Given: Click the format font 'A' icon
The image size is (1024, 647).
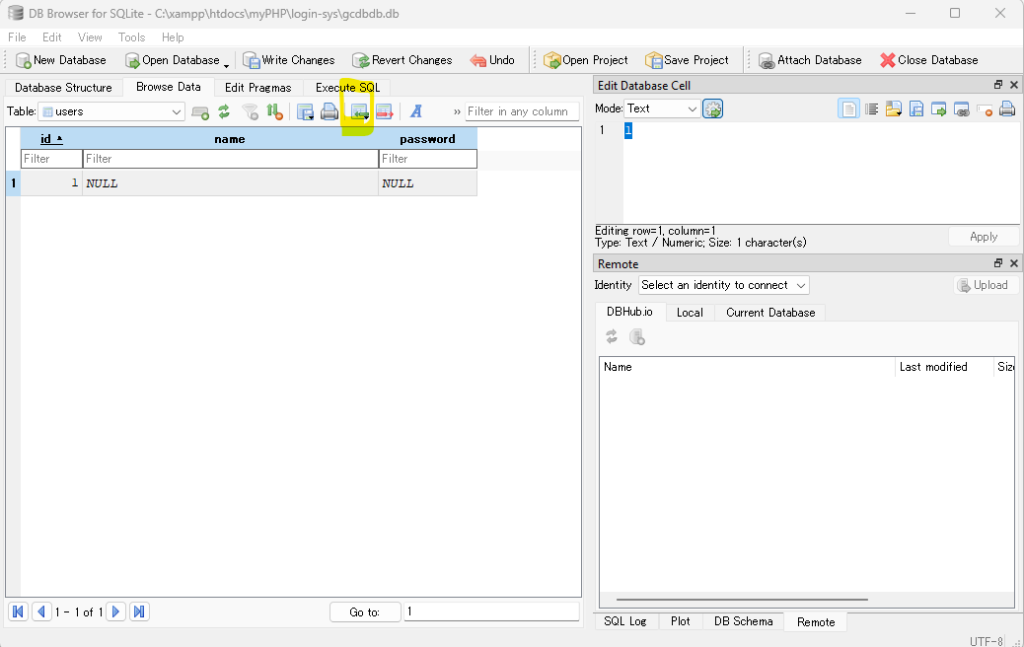Looking at the screenshot, I should 416,112.
